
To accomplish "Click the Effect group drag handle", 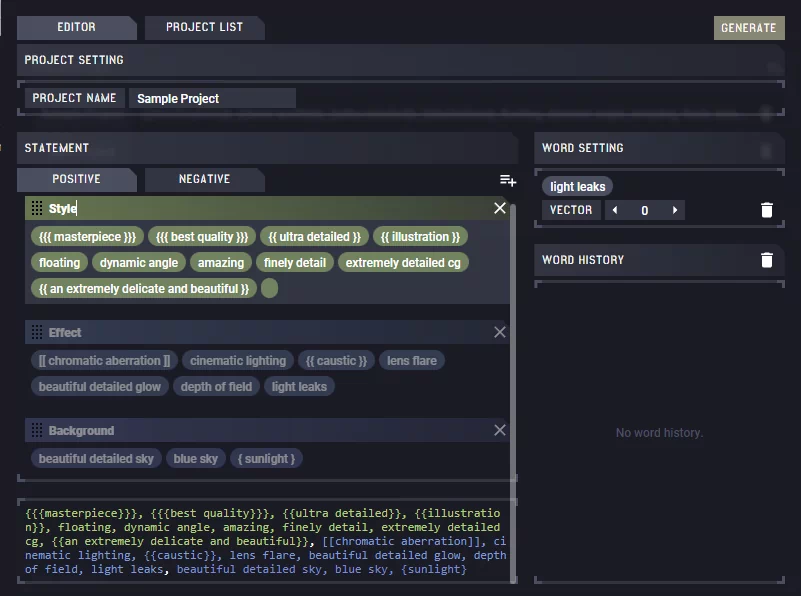I will (37, 332).
